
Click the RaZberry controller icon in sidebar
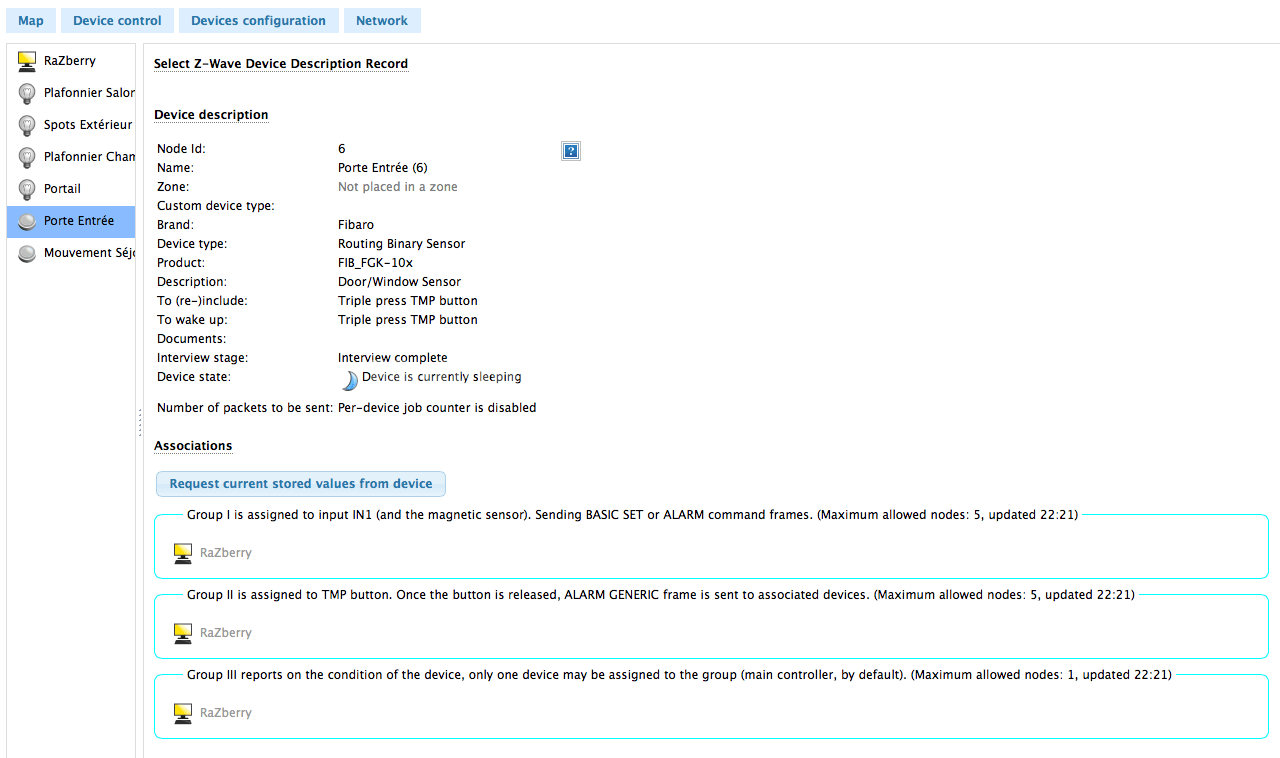[x=27, y=61]
